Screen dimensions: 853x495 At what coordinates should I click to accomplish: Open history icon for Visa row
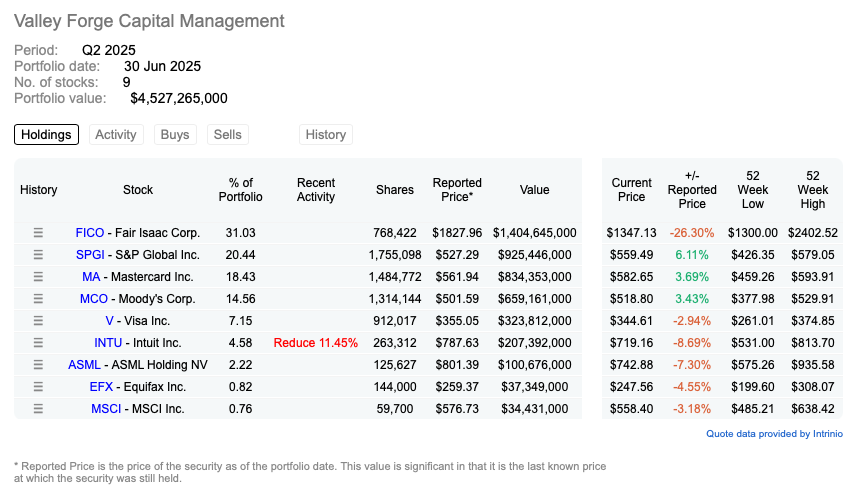click(38, 321)
